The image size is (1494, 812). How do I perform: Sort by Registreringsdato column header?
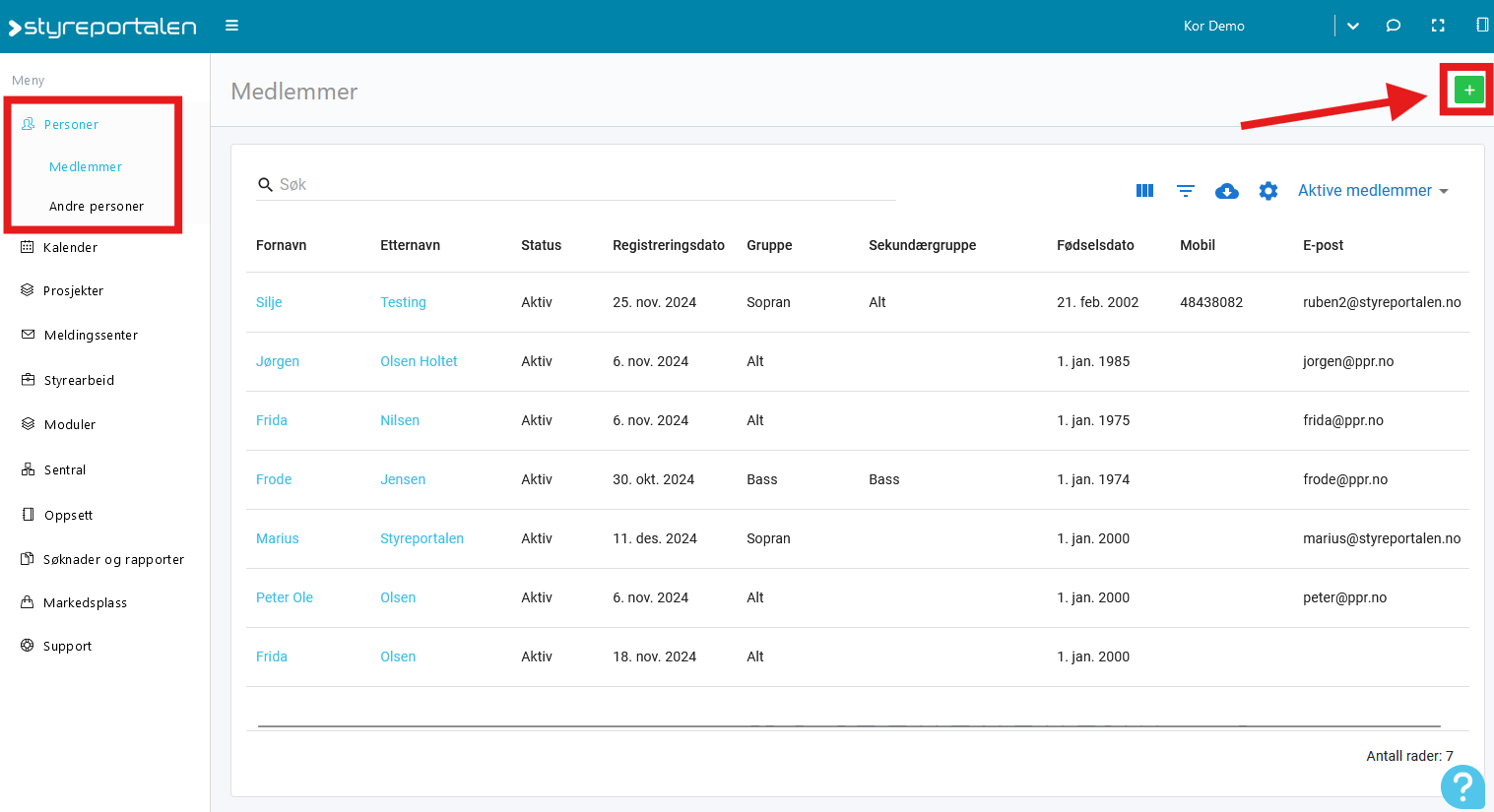669,245
